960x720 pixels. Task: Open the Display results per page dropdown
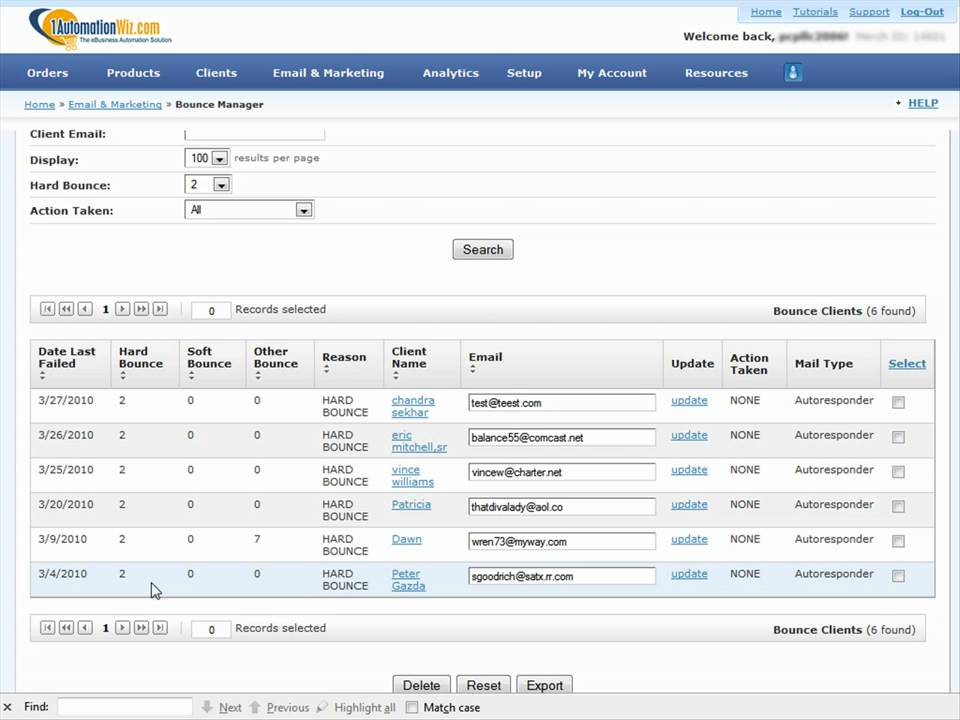(x=207, y=158)
